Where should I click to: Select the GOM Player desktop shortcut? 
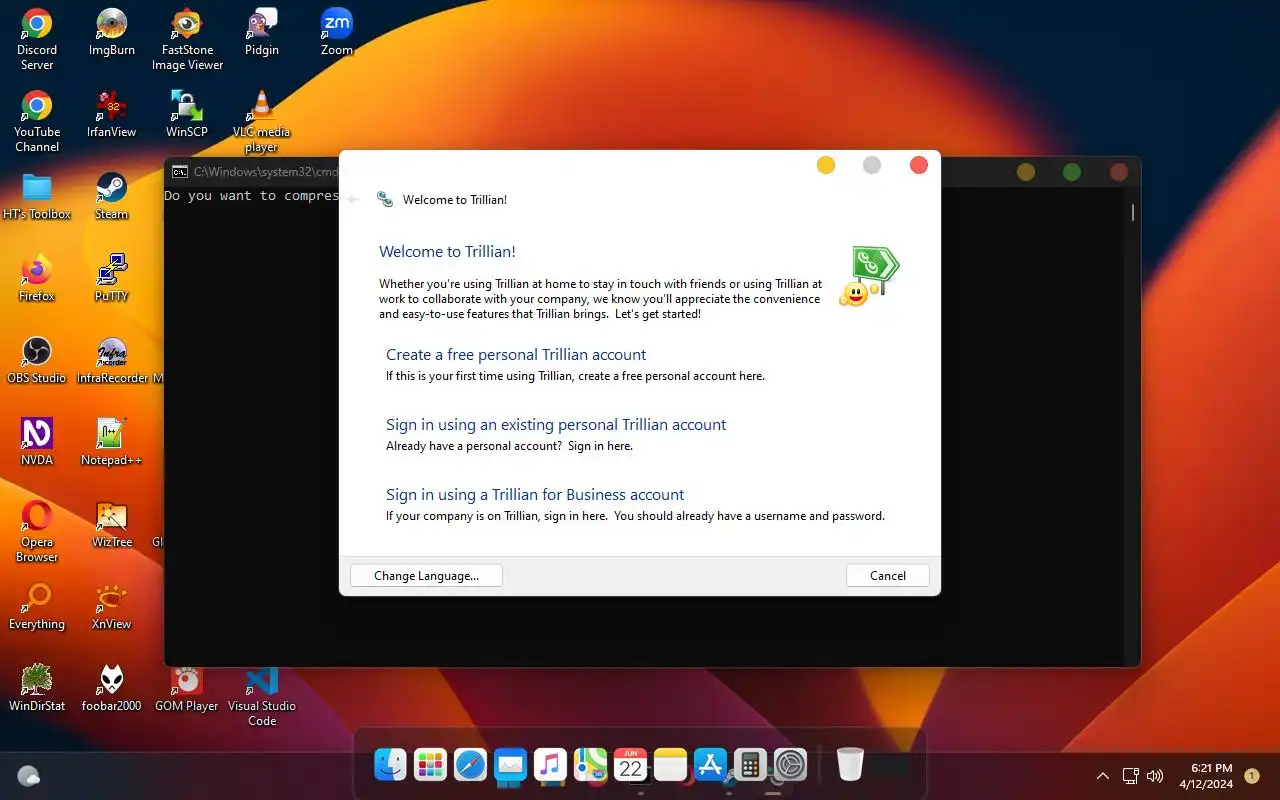point(187,689)
